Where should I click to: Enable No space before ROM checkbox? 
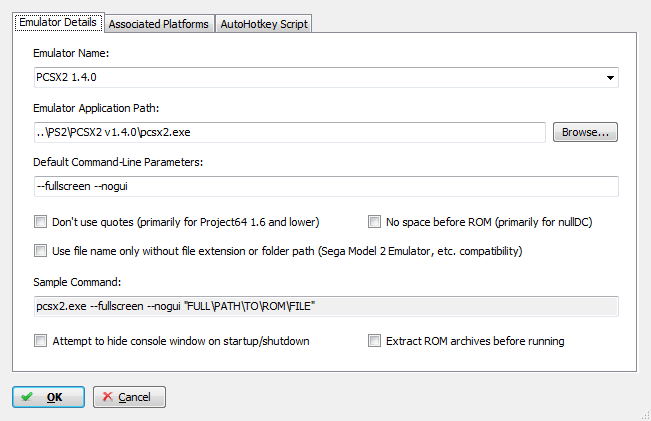(374, 222)
